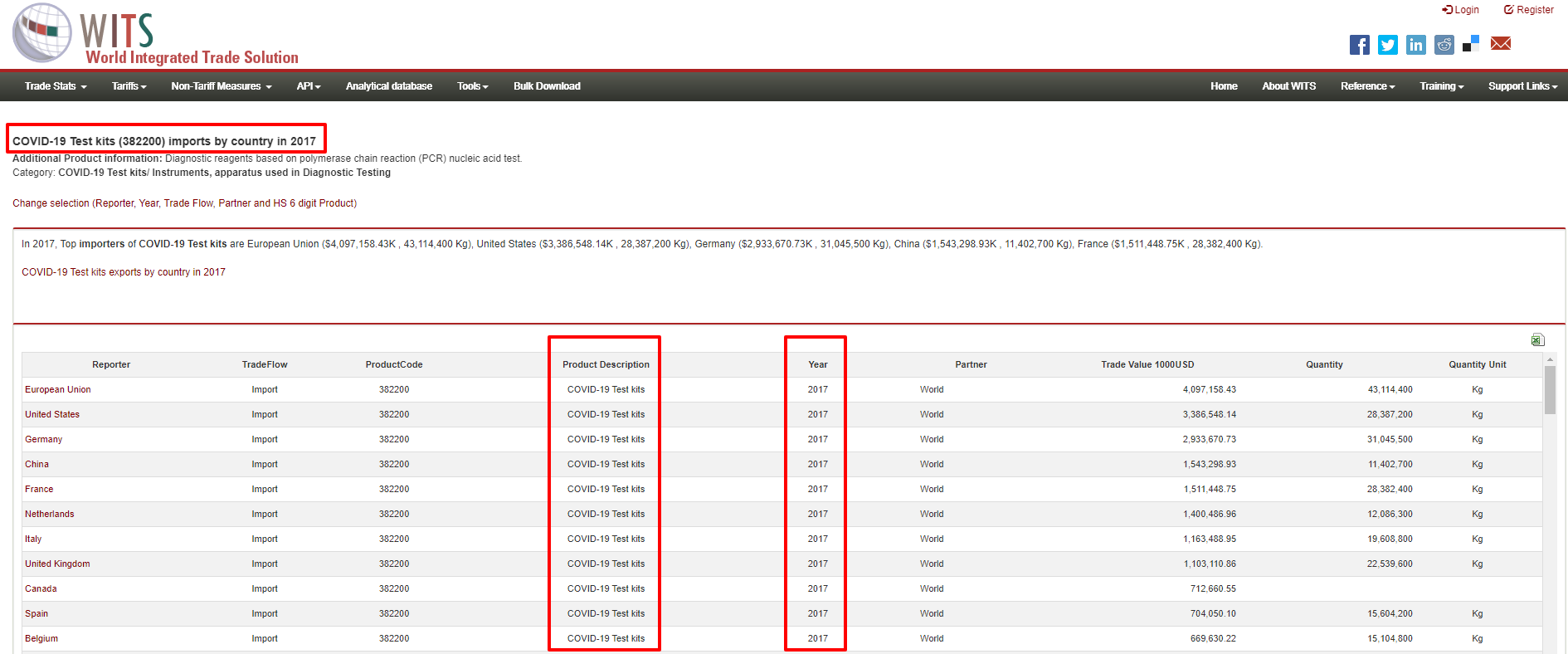Open European Union reporter link
1568x654 pixels.
(x=58, y=389)
